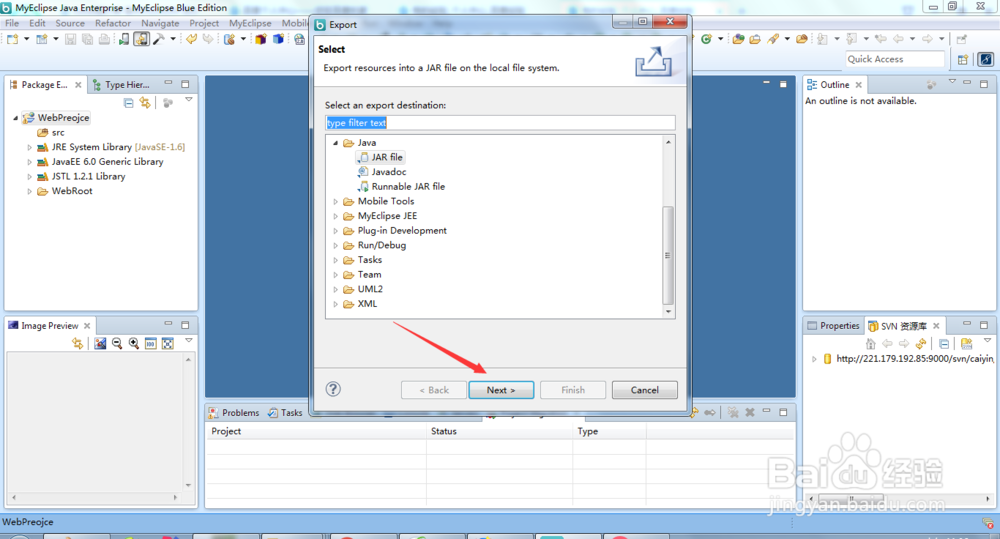Expand the MyEclipse JEE folder
The height and width of the screenshot is (539, 1000).
[335, 216]
